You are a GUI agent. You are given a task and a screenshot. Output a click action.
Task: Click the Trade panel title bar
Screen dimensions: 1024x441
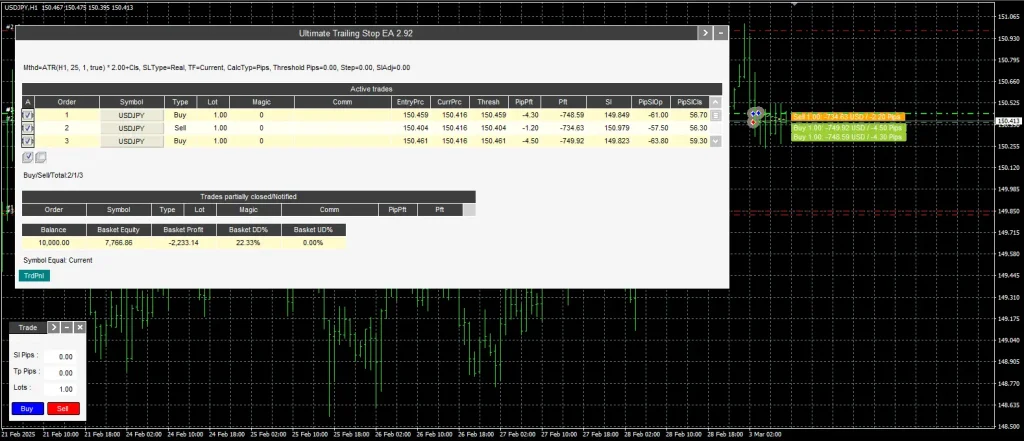(x=28, y=327)
